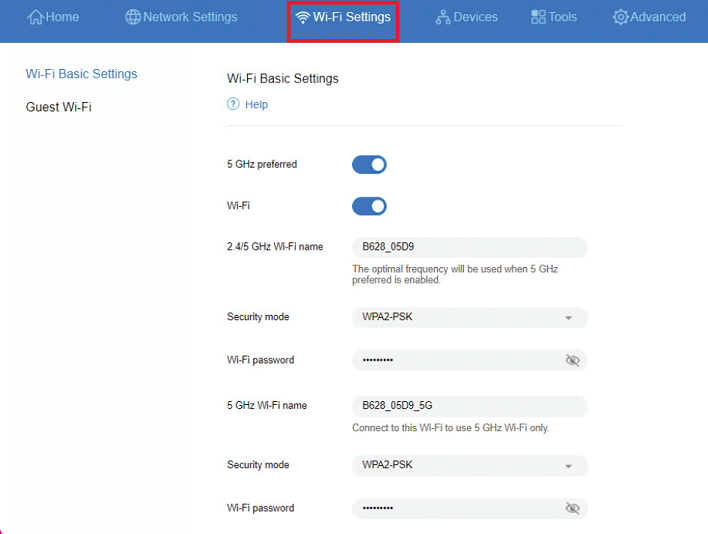Click the Wi-Fi signal icon in navbar
This screenshot has width=708, height=534.
pos(302,18)
